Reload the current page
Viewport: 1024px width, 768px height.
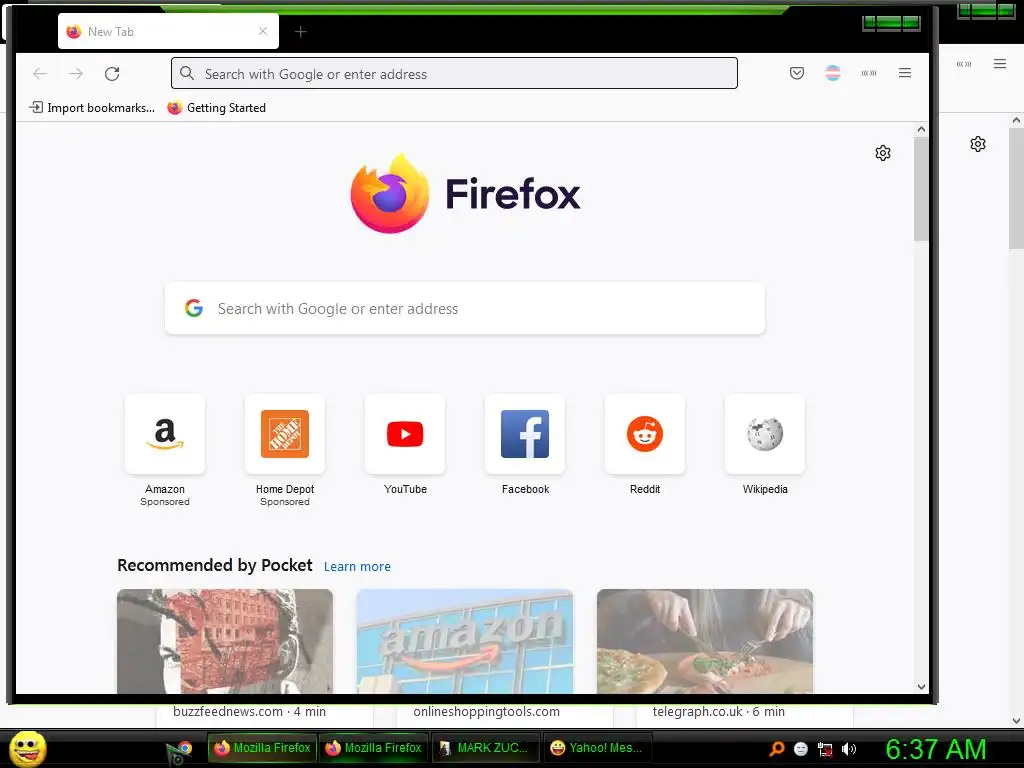tap(112, 74)
